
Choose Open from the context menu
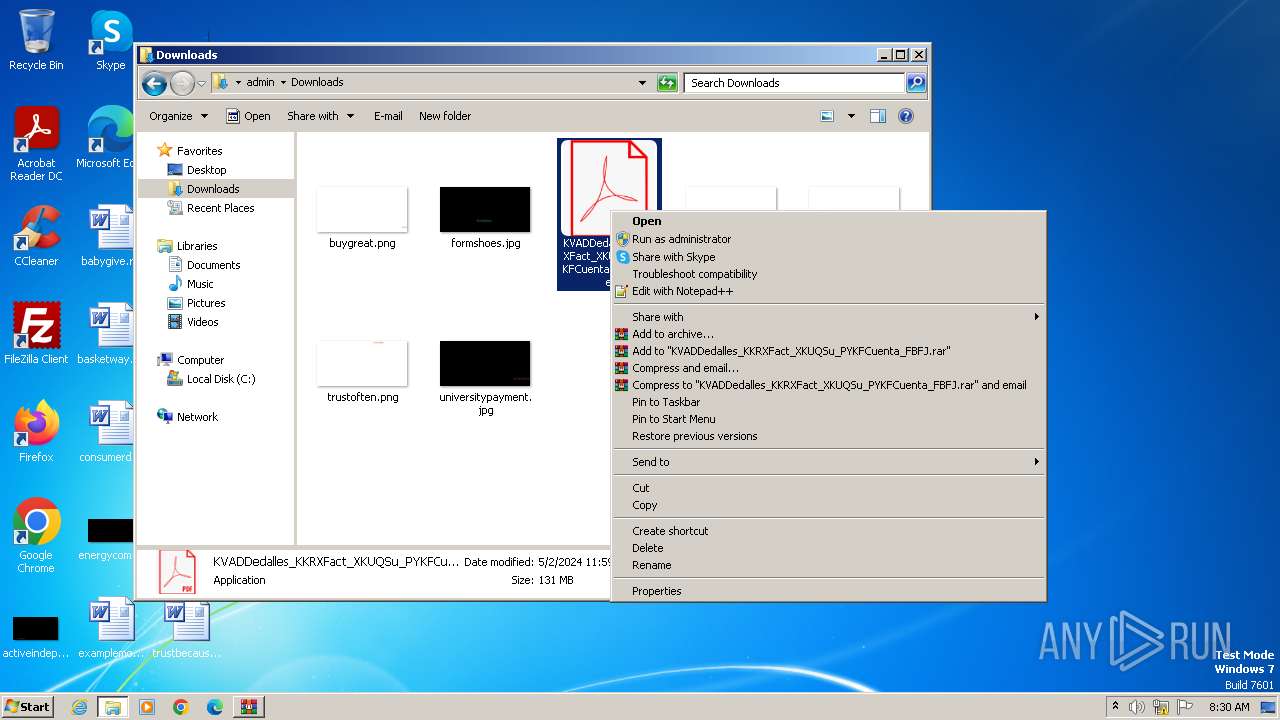click(828, 221)
